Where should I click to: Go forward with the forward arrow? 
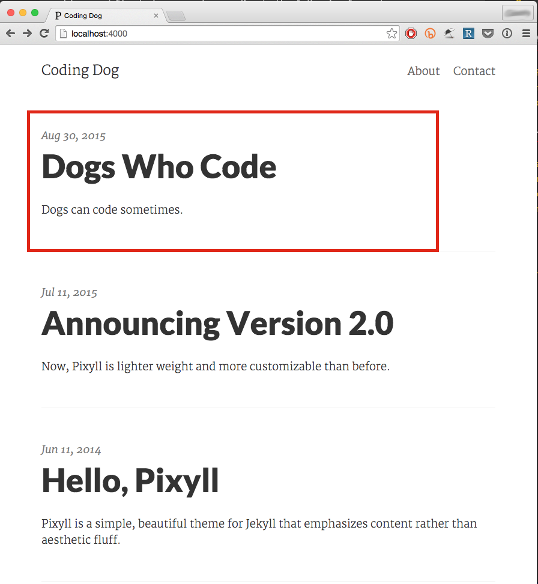click(x=27, y=34)
